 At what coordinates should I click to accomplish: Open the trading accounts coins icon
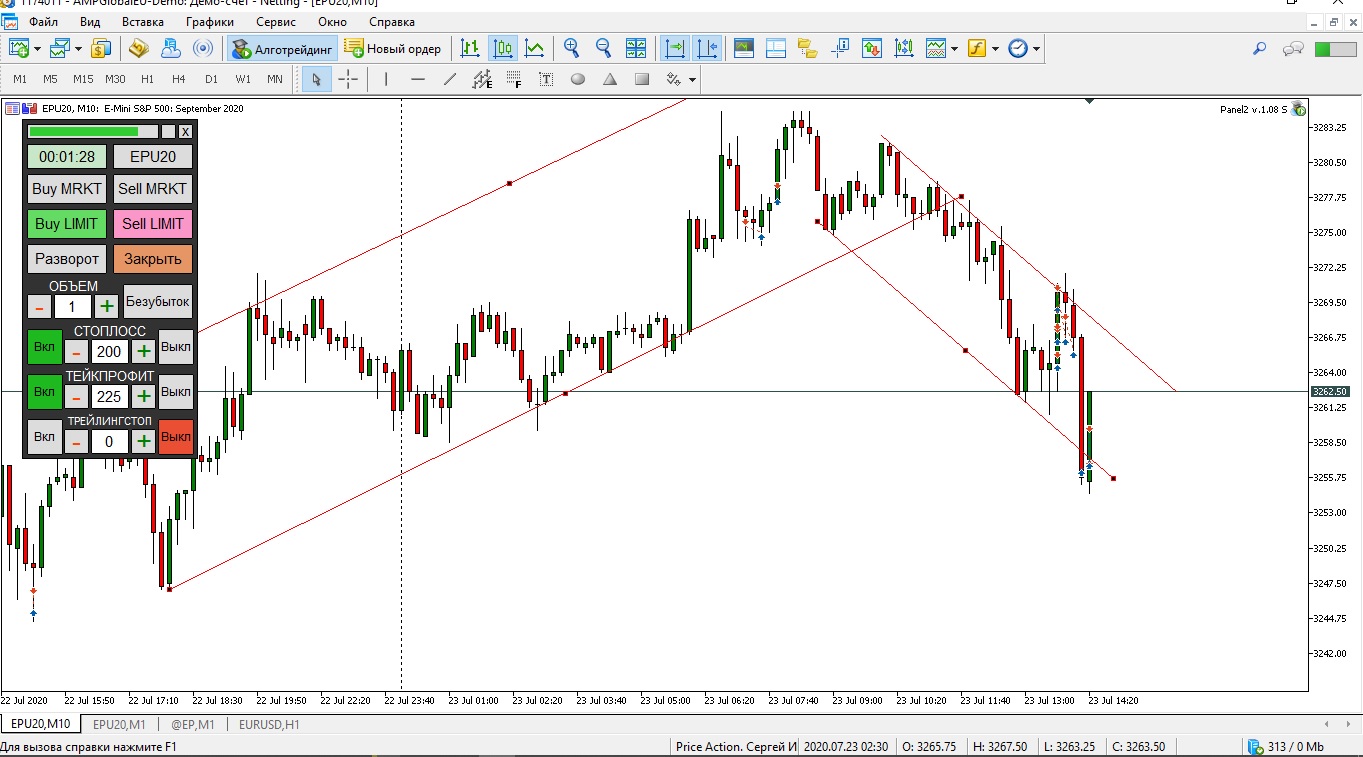point(101,47)
